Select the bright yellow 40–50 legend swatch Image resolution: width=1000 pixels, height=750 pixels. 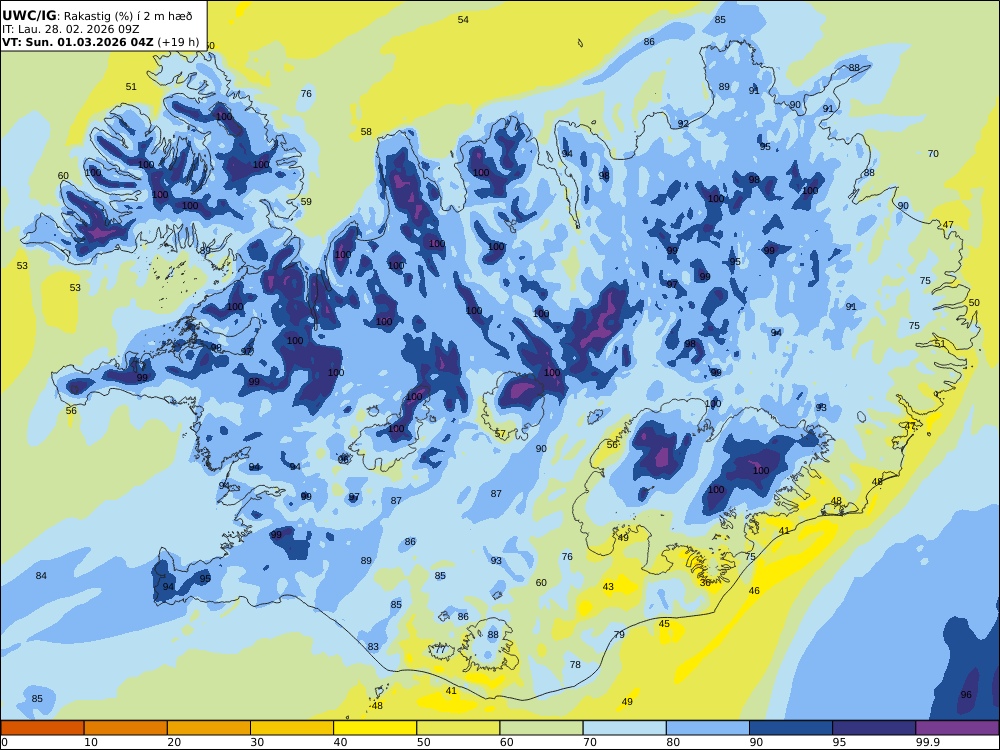(375, 728)
